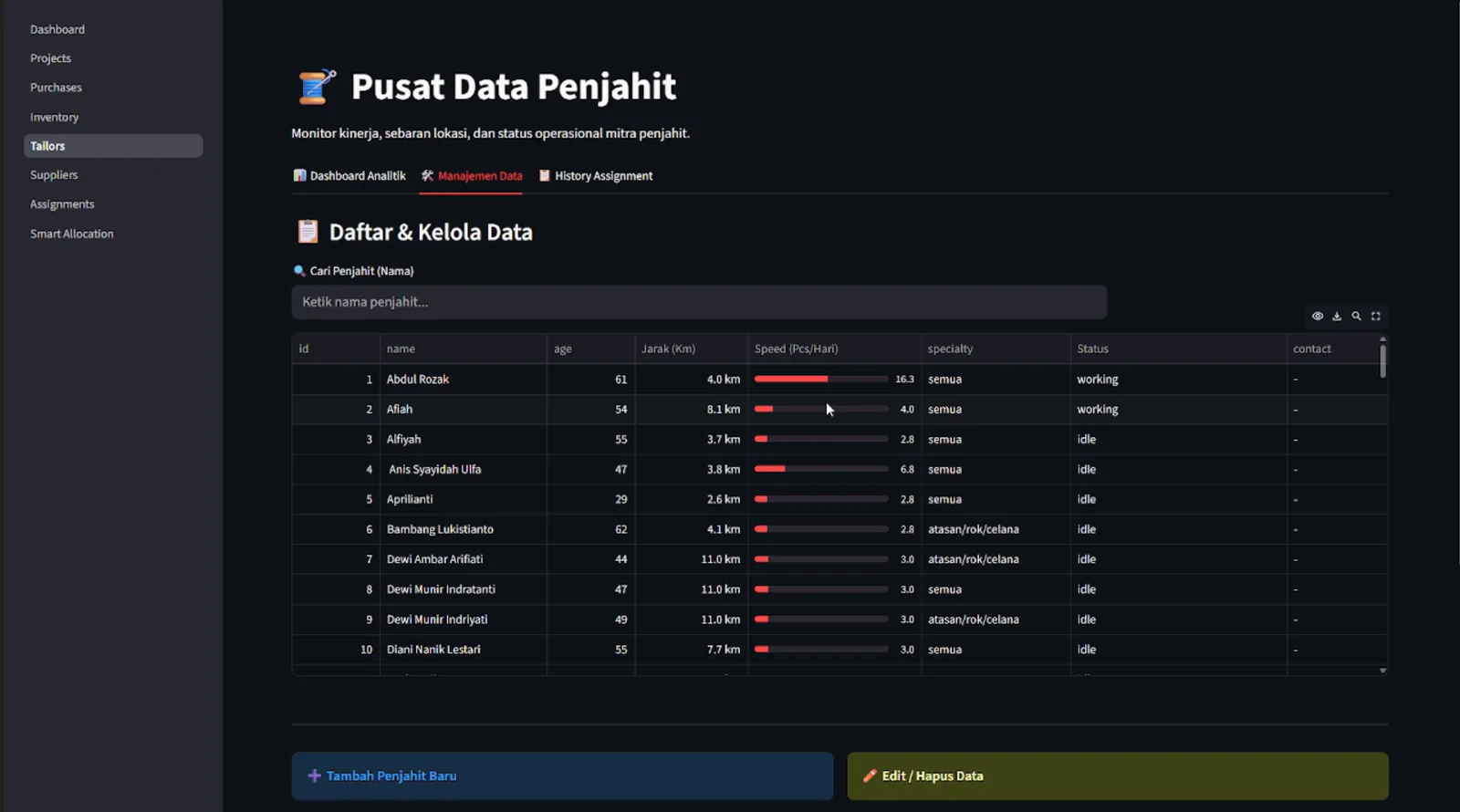Screen dimensions: 1460x812
Task: Sort by specialty column header
Action: (996, 349)
